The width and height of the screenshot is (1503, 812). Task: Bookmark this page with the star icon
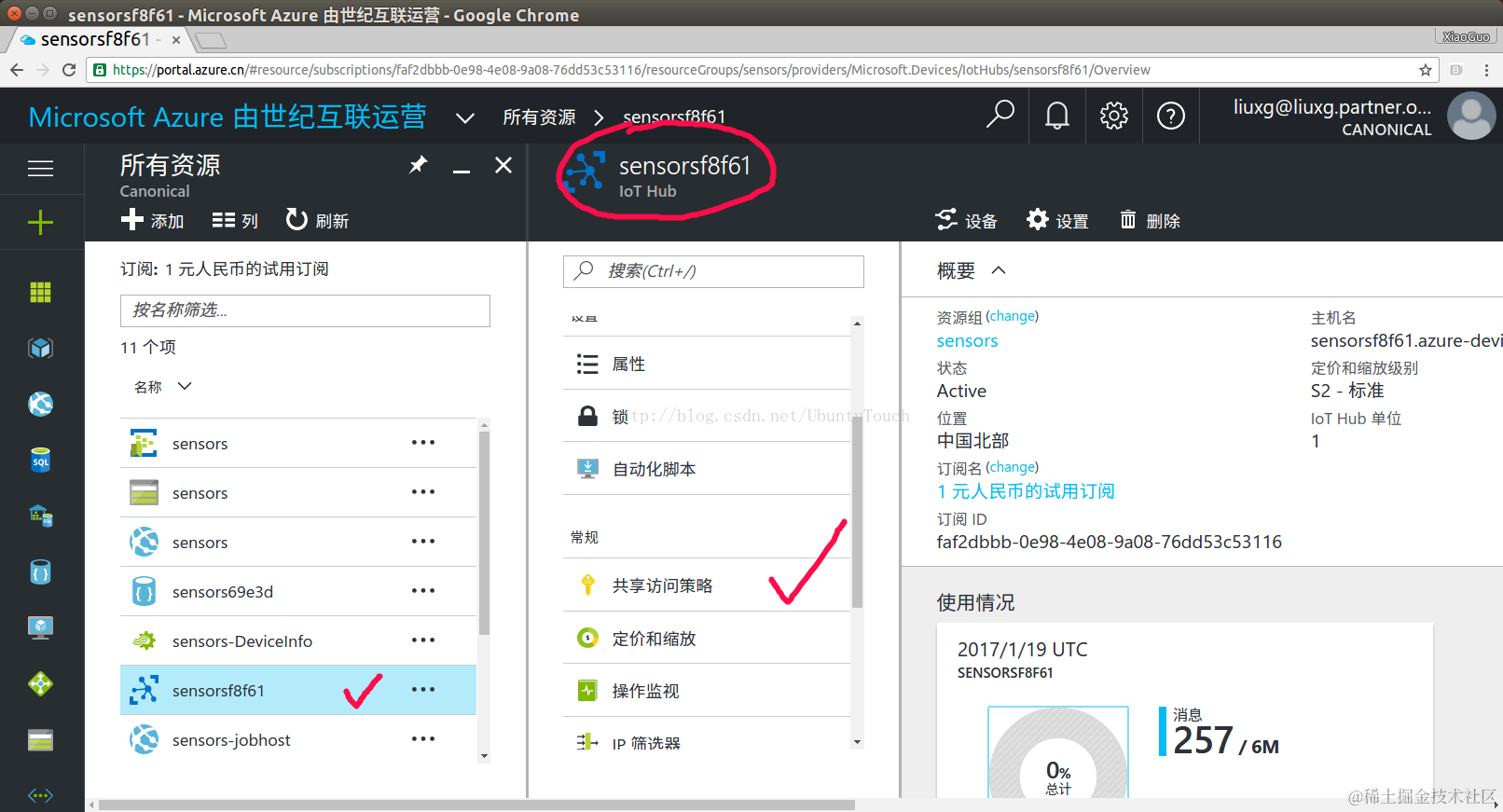(x=1425, y=70)
